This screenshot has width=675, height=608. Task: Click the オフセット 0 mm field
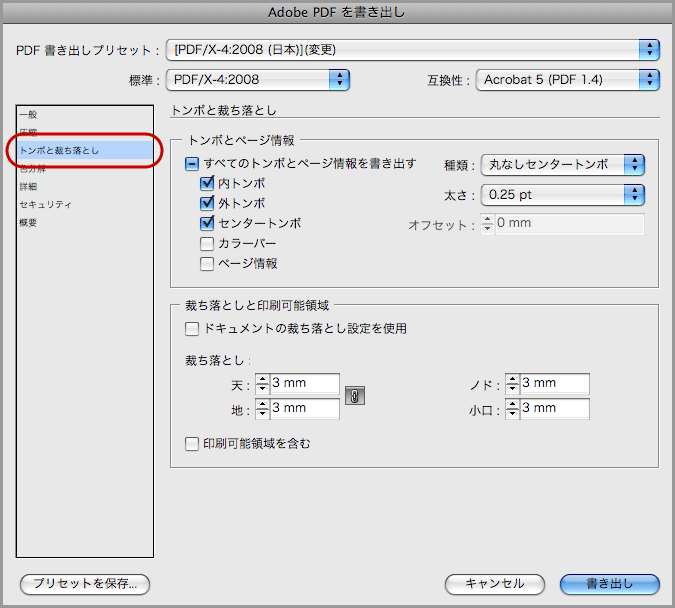click(x=570, y=223)
